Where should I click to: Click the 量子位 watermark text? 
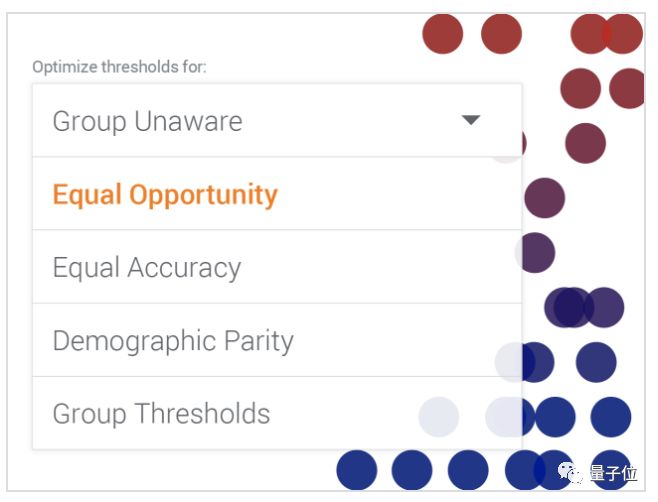(x=612, y=473)
